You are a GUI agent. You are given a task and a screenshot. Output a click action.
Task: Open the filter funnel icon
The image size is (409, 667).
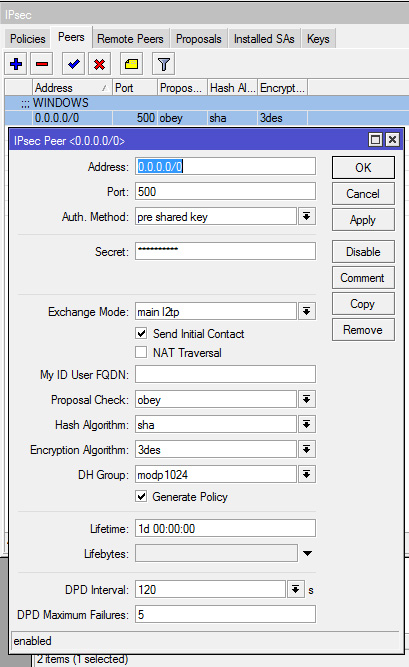coord(164,64)
